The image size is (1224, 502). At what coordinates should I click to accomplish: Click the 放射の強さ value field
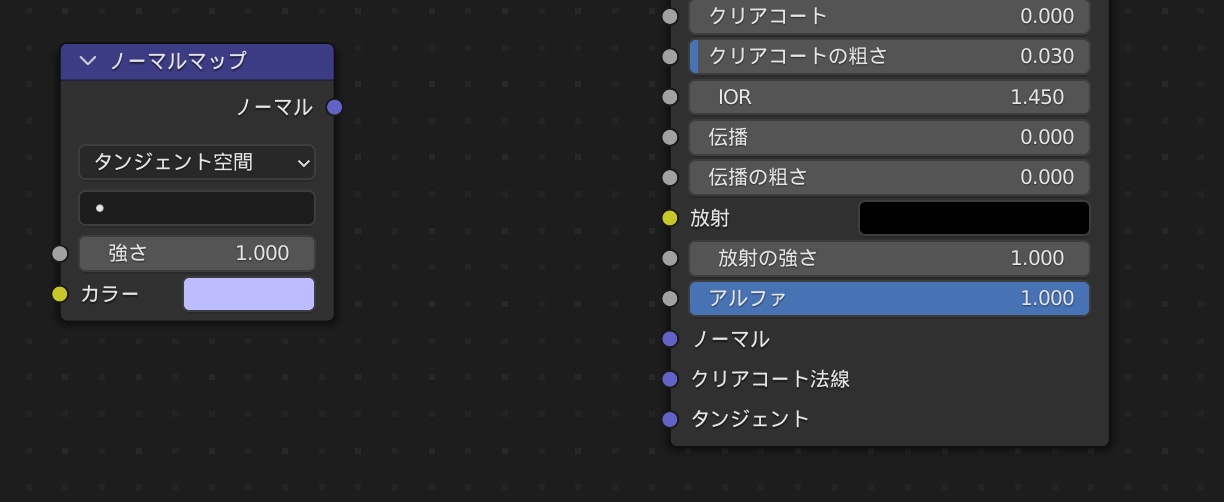pyautogui.click(x=889, y=258)
